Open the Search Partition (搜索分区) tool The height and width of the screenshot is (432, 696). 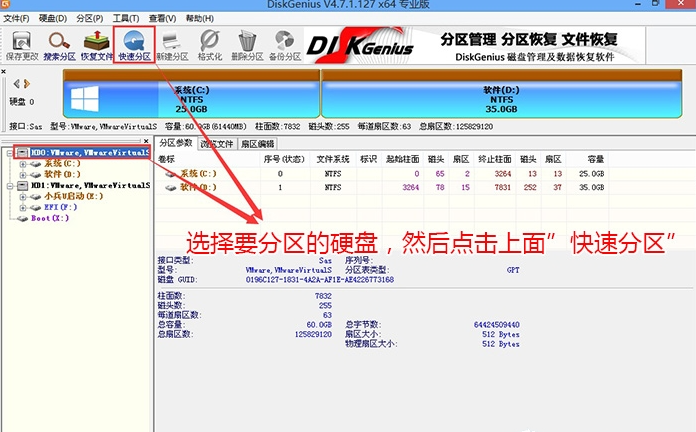click(x=59, y=45)
